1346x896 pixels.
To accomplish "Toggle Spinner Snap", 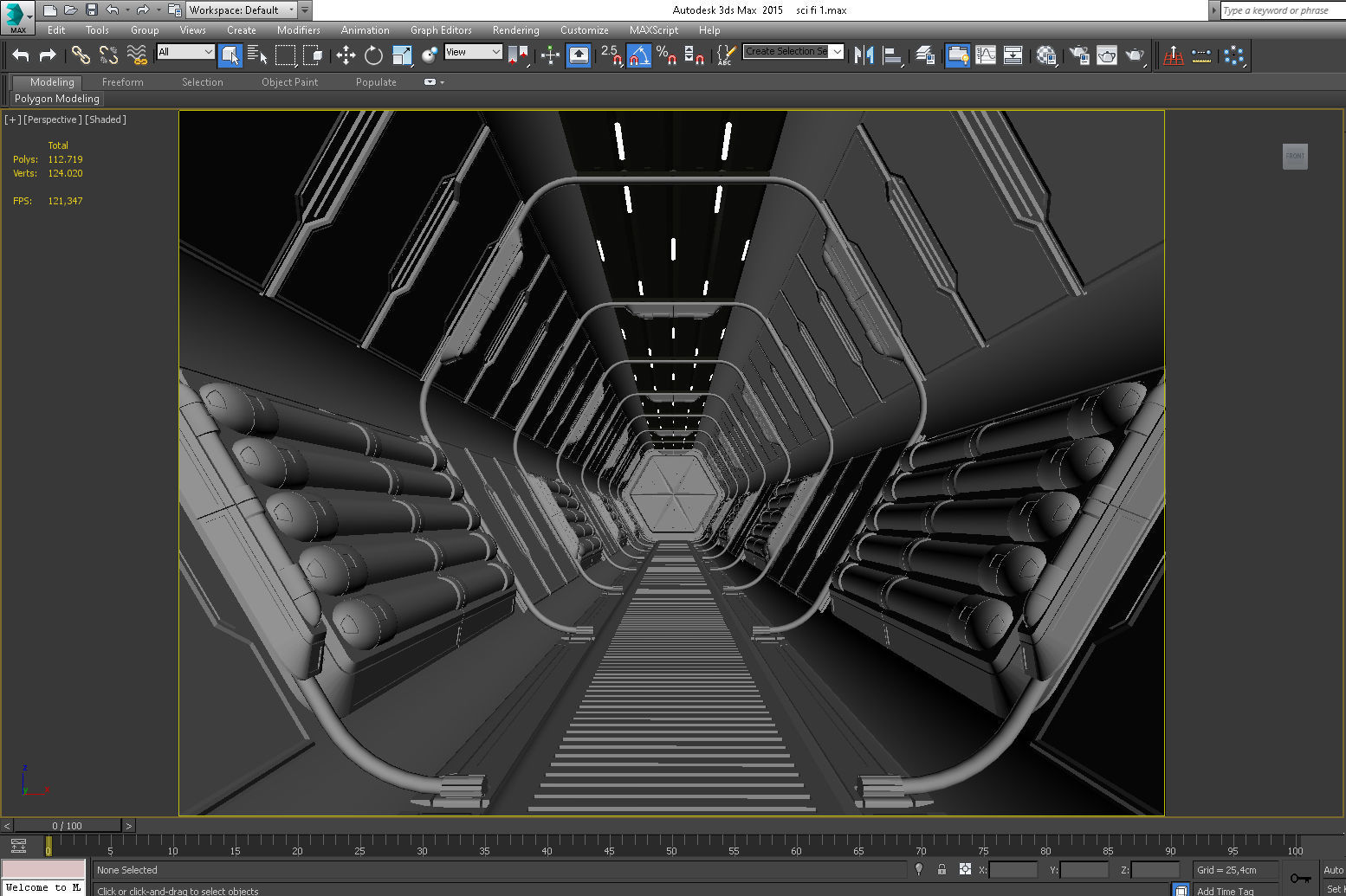I will [694, 55].
